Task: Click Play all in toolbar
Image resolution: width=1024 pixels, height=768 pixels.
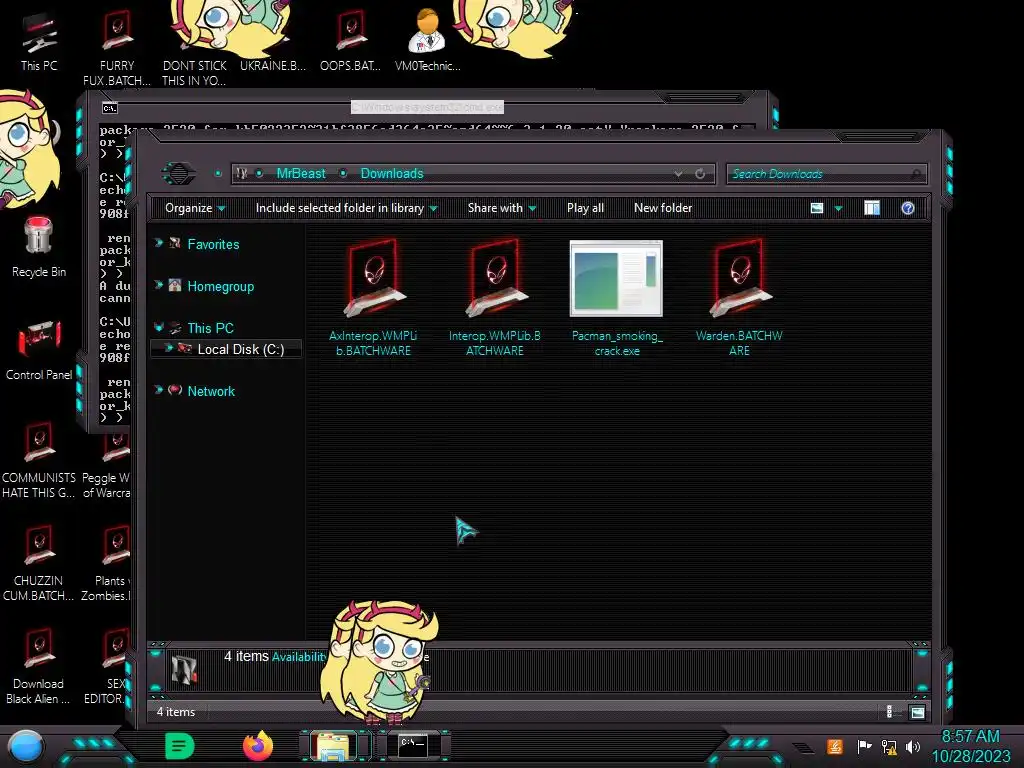Action: (585, 208)
